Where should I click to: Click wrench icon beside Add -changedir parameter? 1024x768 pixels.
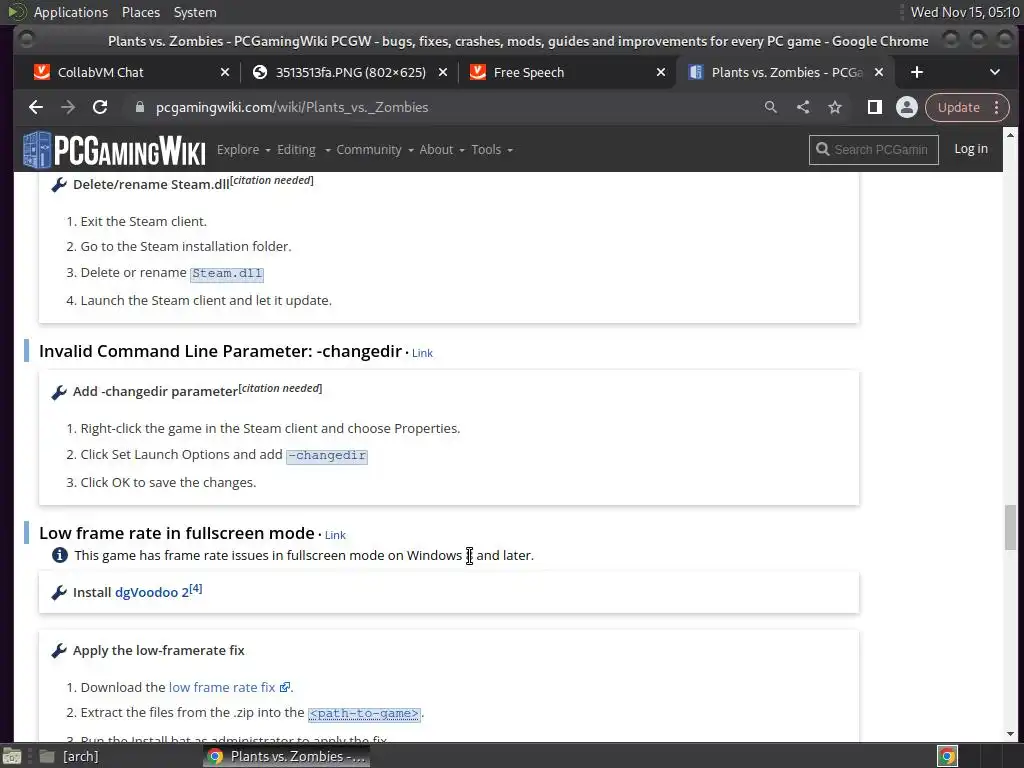click(x=59, y=392)
